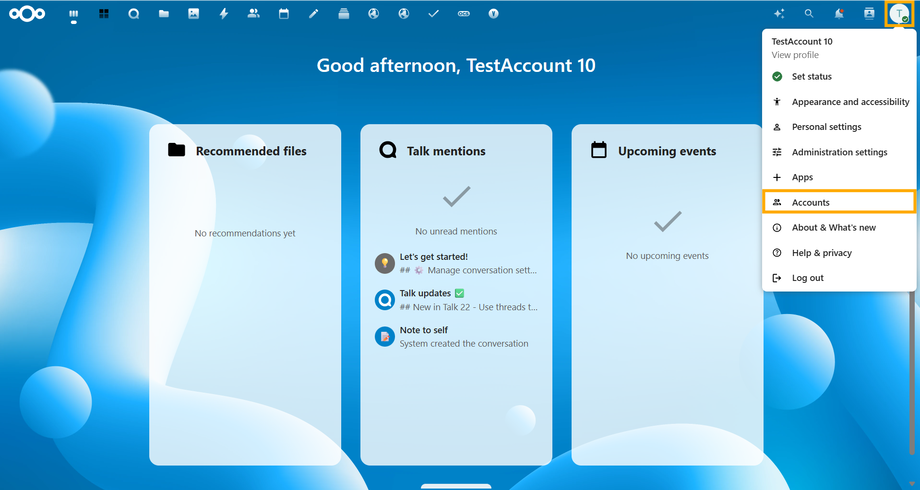Open the Activity lightning bolt icon
Screen dimensions: 920x490
224,13
